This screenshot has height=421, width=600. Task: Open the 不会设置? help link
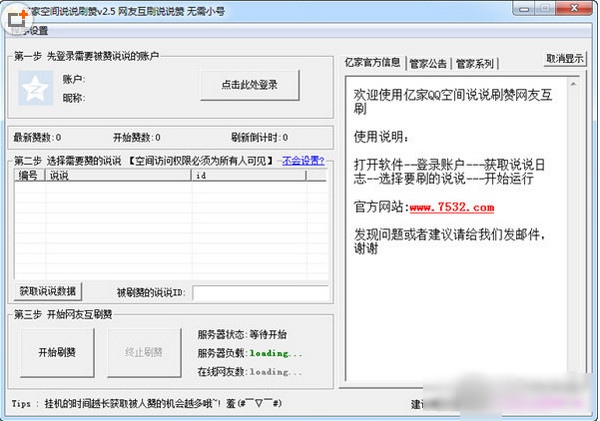[303, 160]
